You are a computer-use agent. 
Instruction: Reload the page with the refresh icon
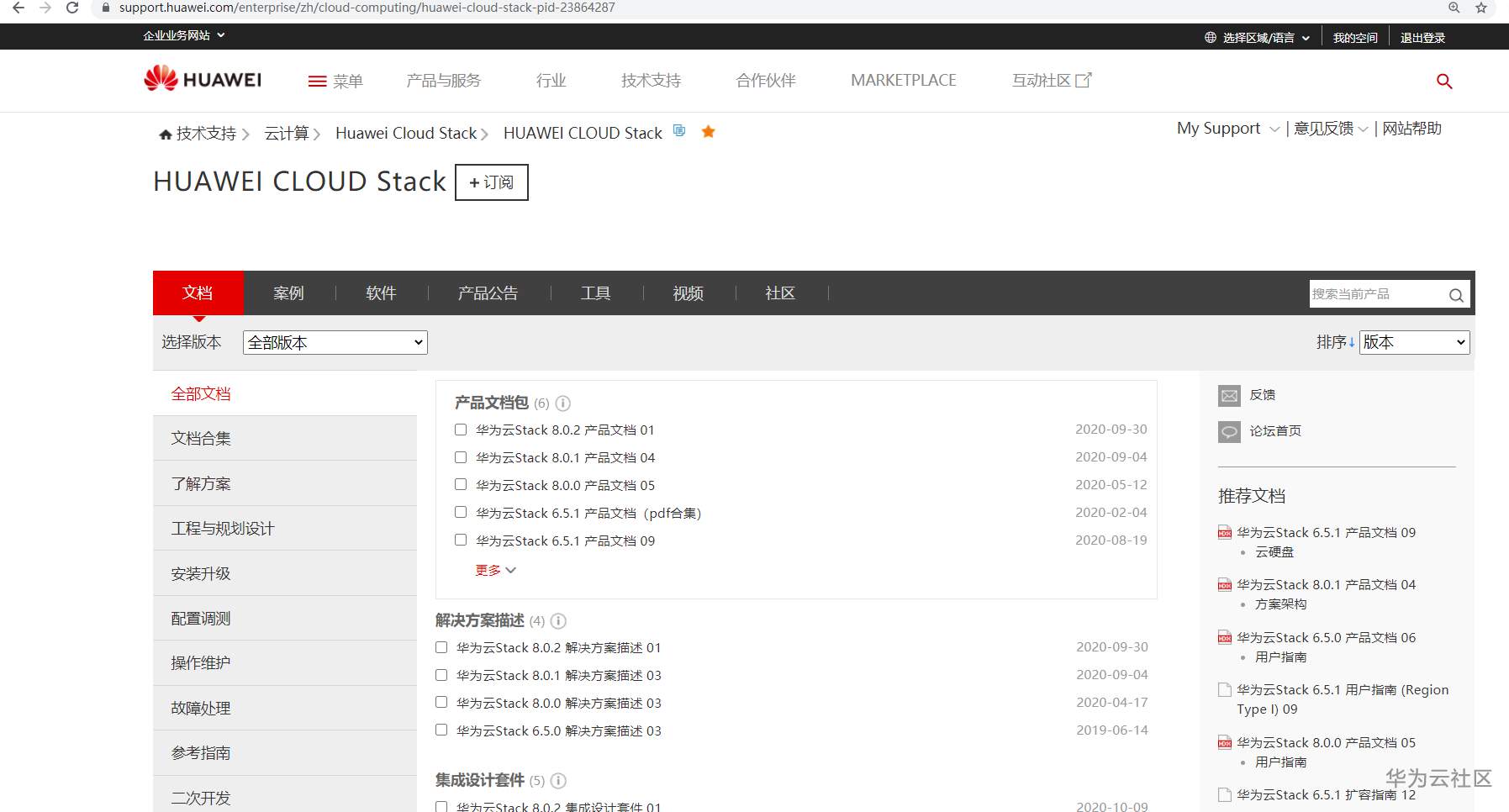(x=72, y=8)
